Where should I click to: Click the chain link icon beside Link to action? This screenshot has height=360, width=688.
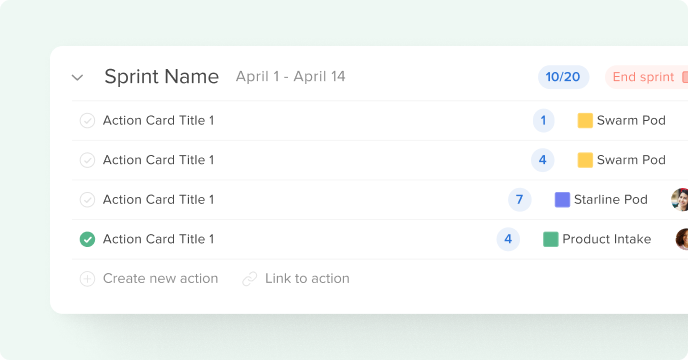point(249,279)
